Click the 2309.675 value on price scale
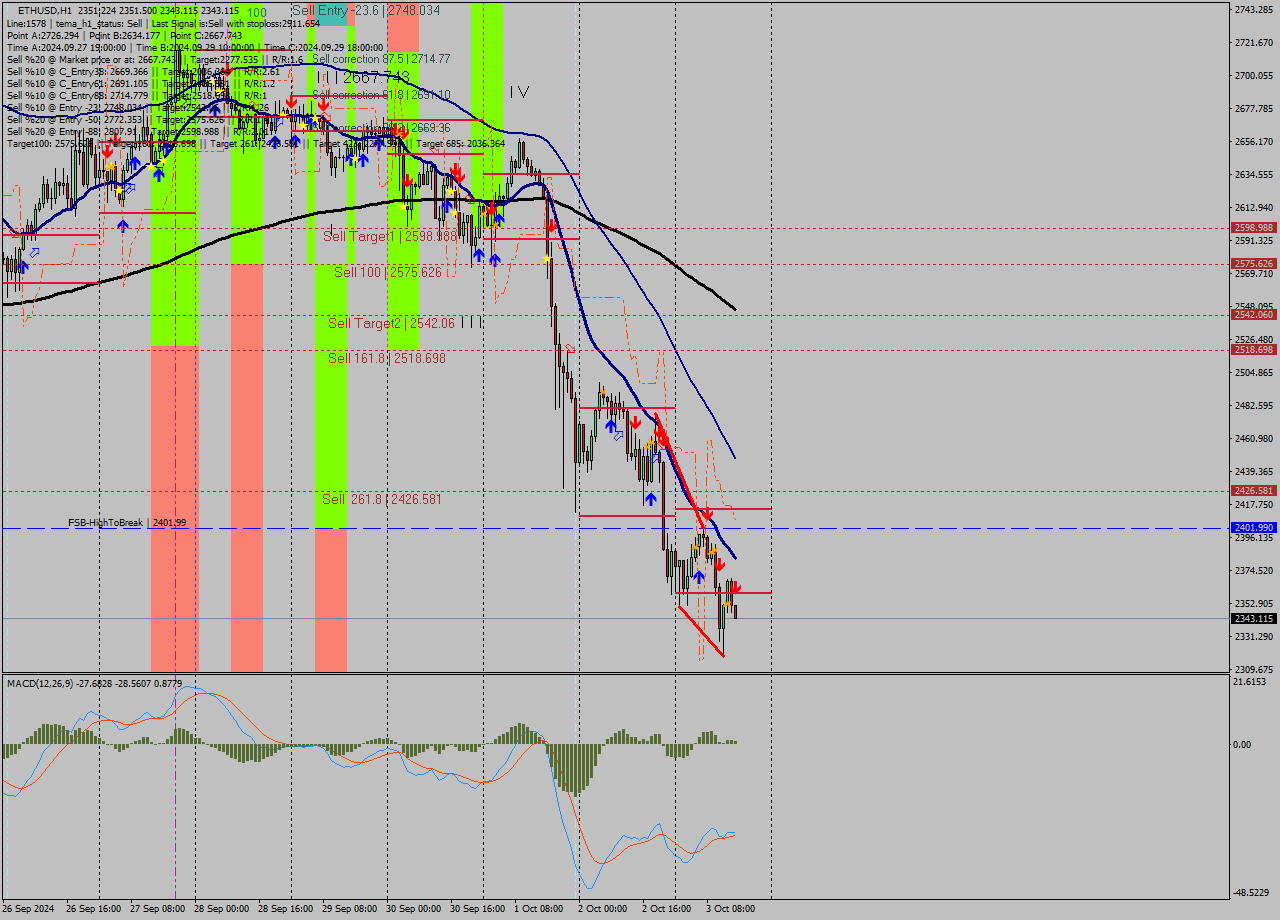This screenshot has height=920, width=1280. pos(1254,669)
